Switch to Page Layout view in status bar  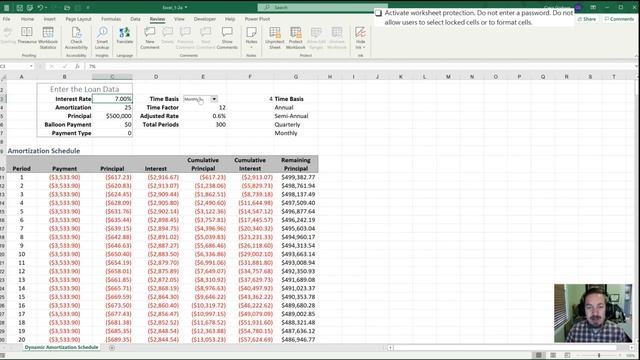553,355
